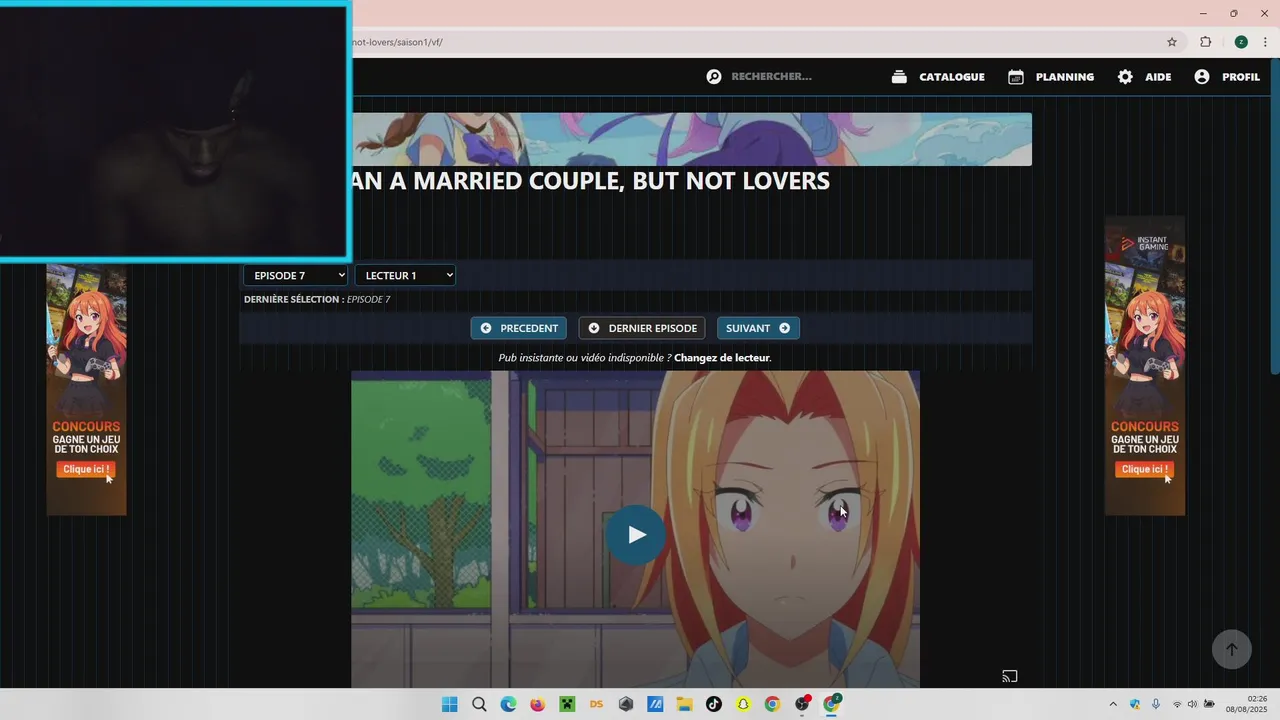Image resolution: width=1280 pixels, height=720 pixels.
Task: Open the volume tray icon
Action: pyautogui.click(x=1192, y=704)
